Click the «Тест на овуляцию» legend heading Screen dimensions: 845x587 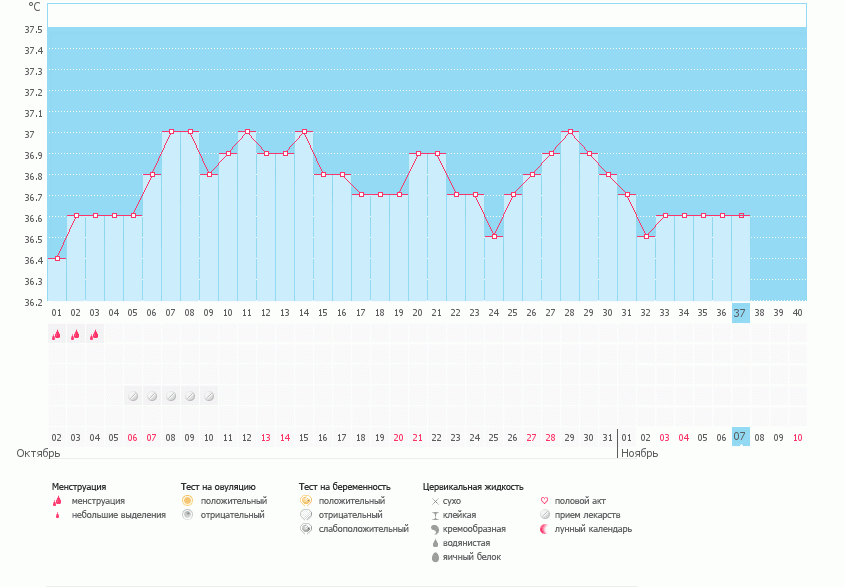[x=218, y=487]
